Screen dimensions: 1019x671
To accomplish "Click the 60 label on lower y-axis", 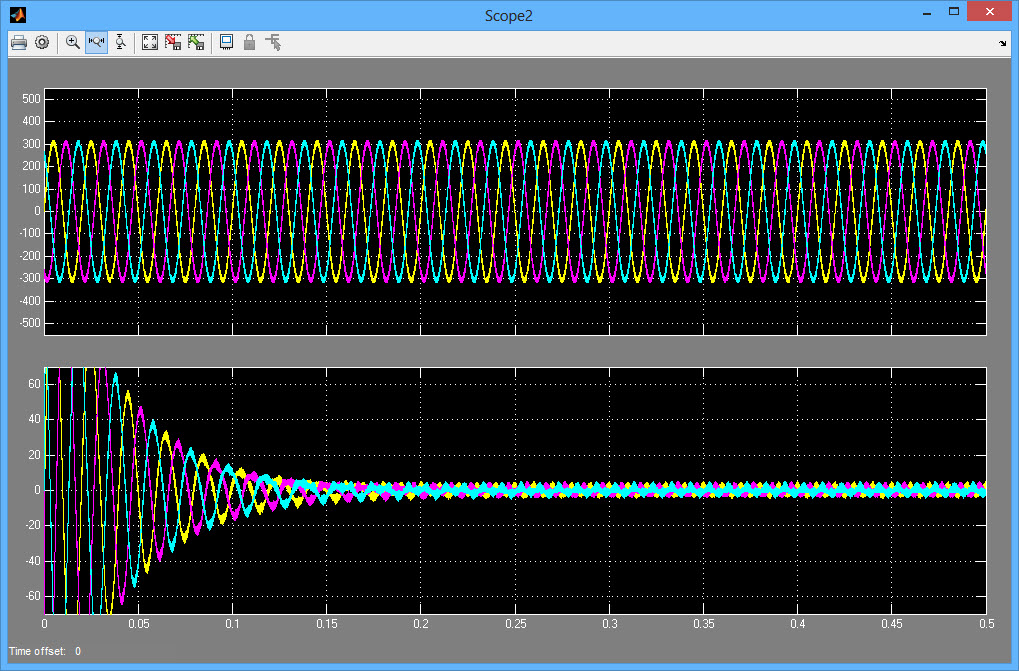I will click(x=34, y=384).
